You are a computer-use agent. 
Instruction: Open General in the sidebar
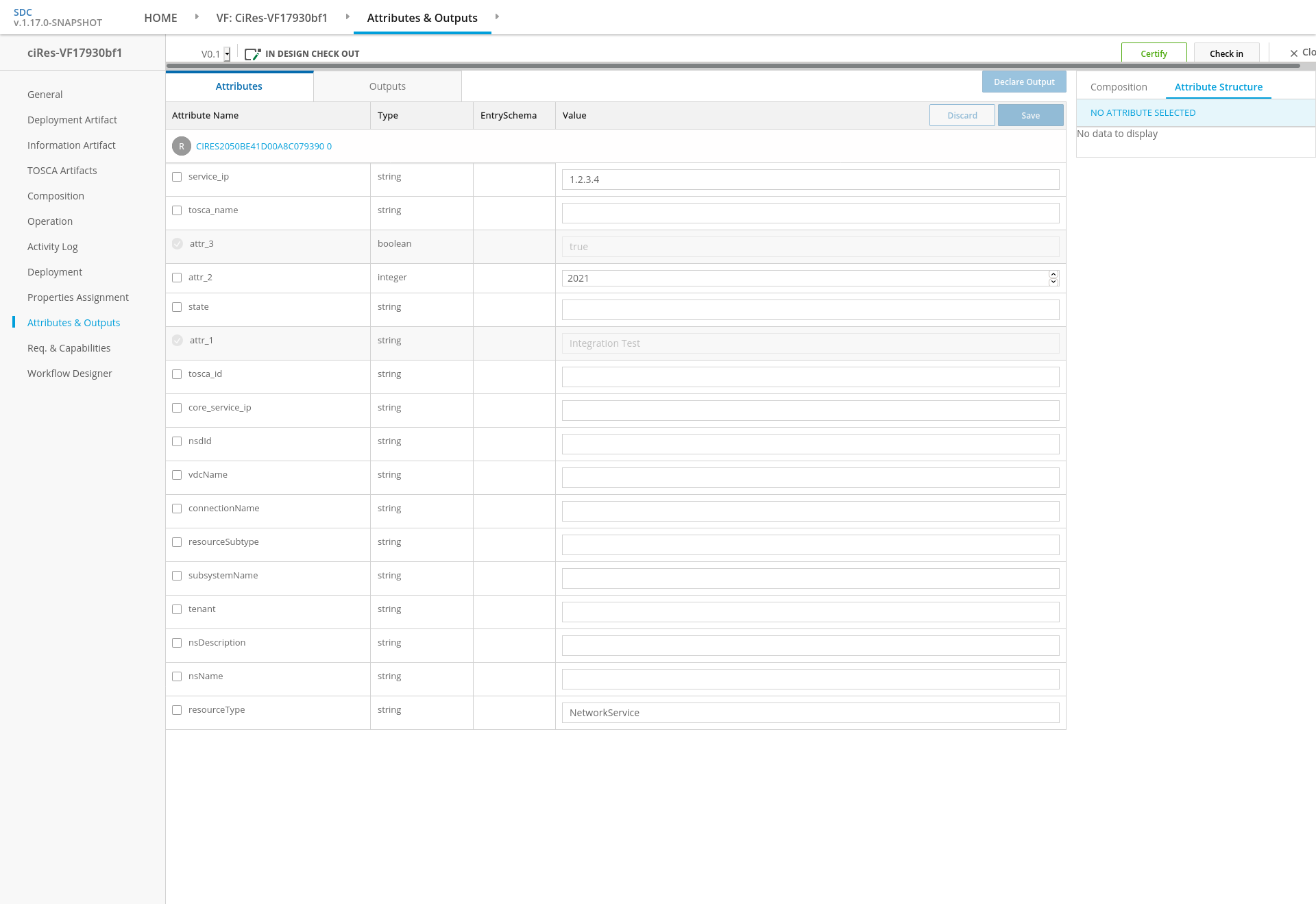point(45,95)
